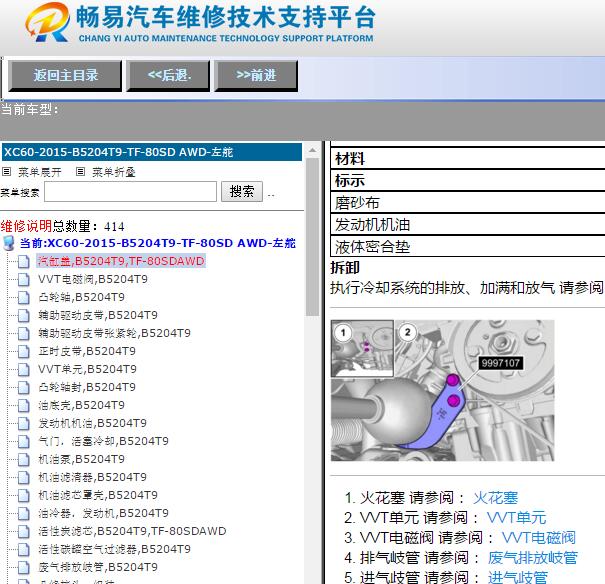The width and height of the screenshot is (605, 584).
Task: Click document icon for 正时皮带,B5204T9
Action: [24, 351]
